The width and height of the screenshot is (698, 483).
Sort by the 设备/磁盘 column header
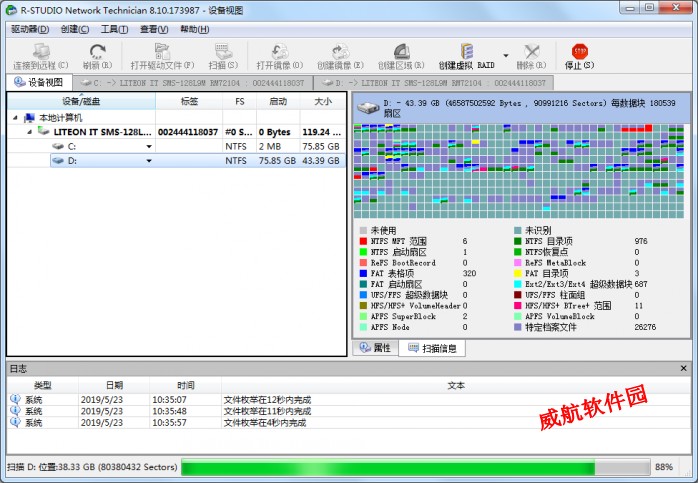pos(81,101)
